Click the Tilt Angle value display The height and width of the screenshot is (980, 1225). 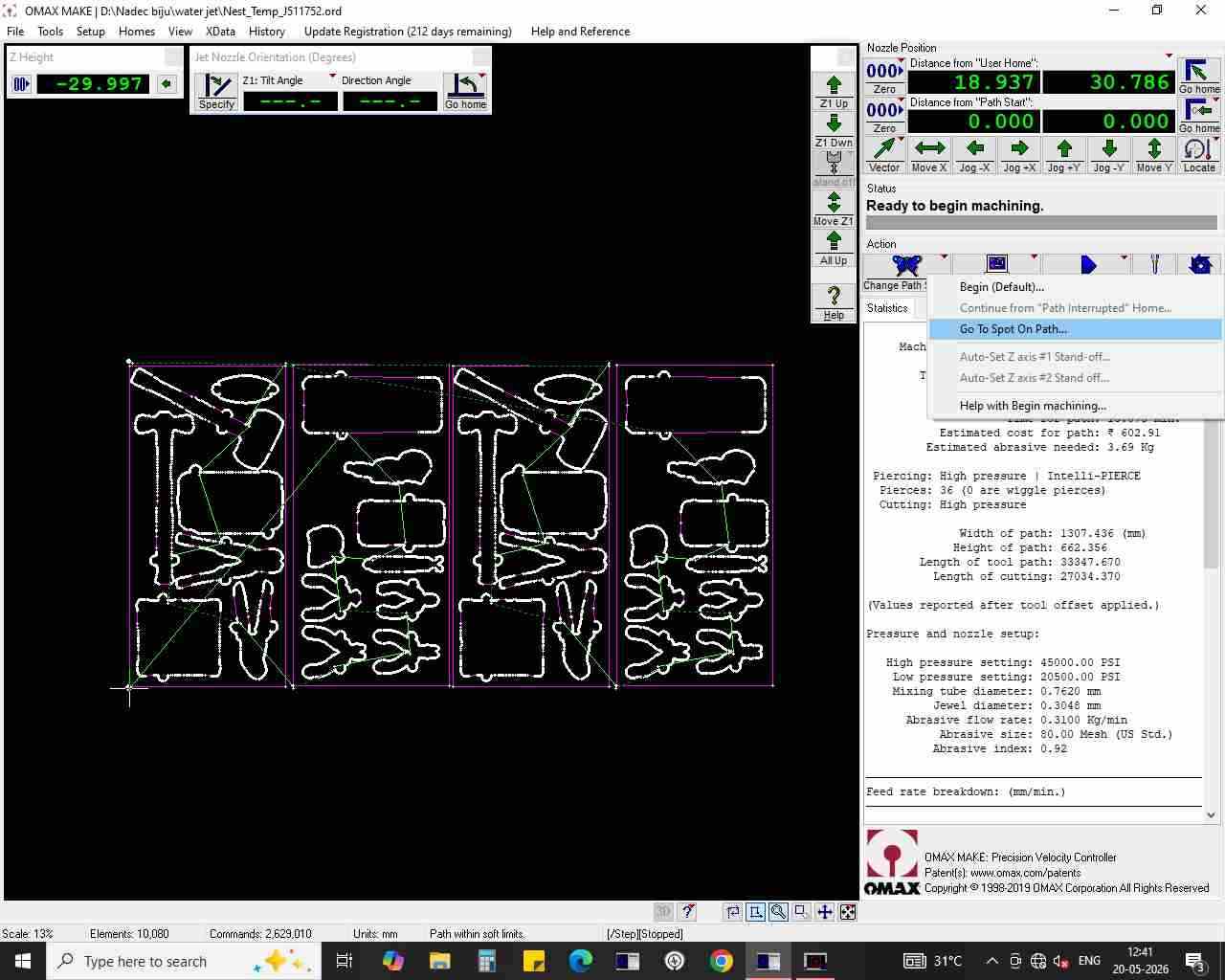point(290,101)
